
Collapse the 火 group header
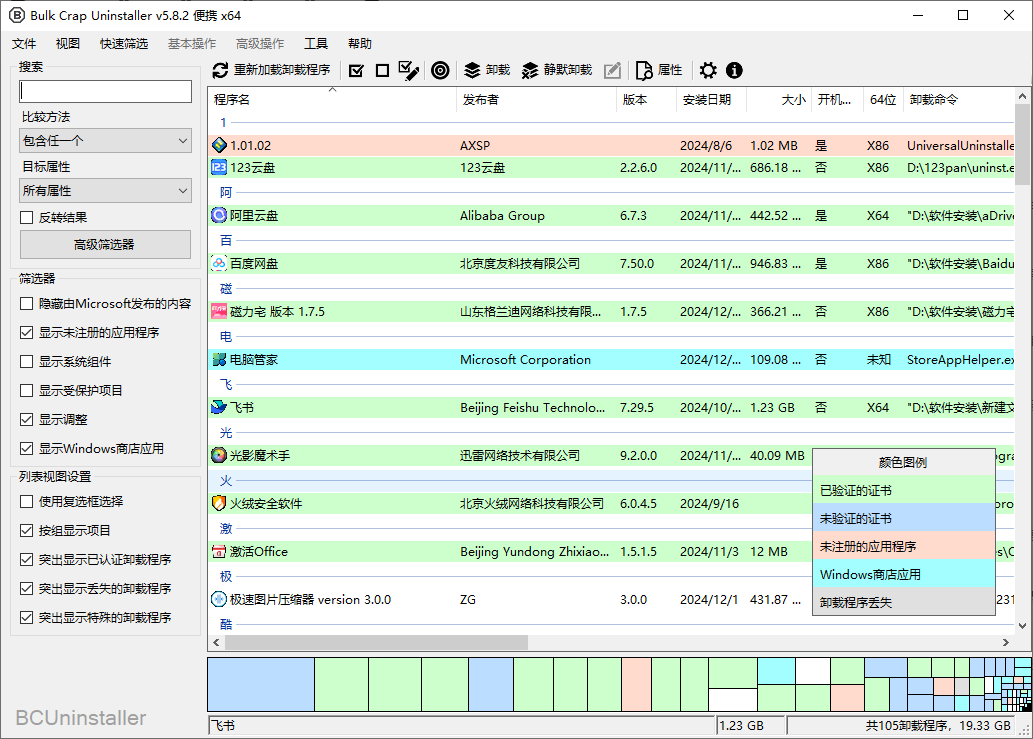point(226,481)
